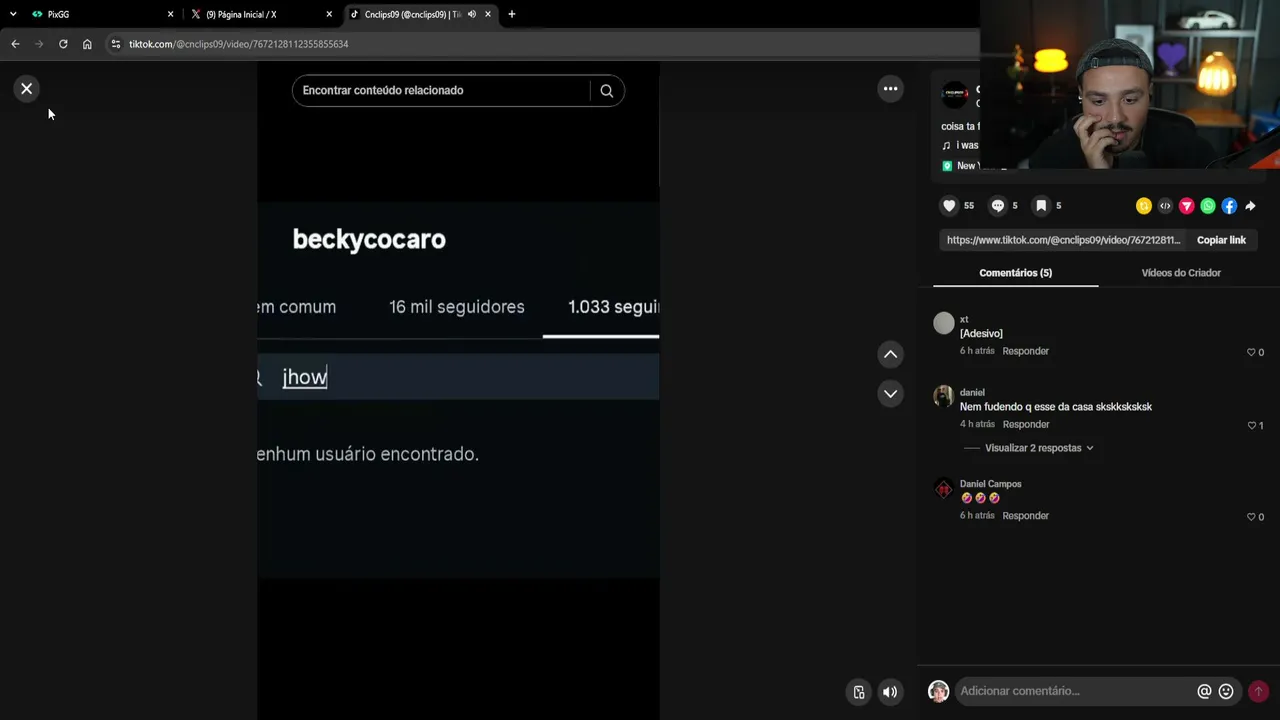
Task: Expand daniel's 2 replies
Action: (1039, 448)
